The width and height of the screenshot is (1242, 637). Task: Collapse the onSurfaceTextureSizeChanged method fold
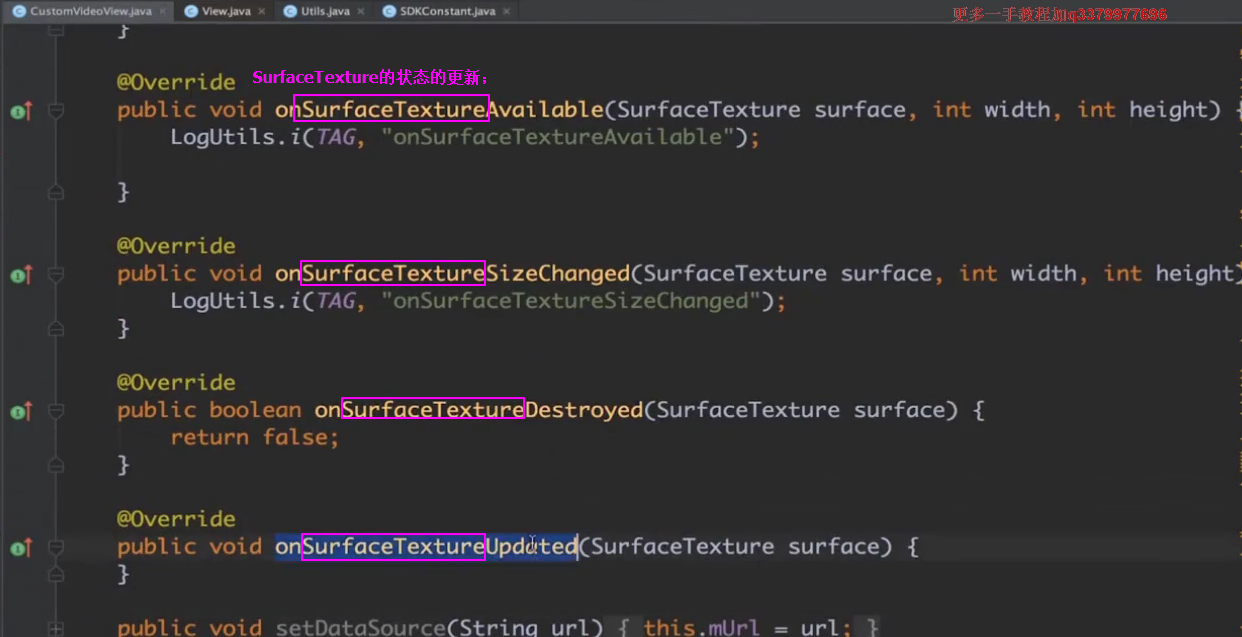point(56,275)
